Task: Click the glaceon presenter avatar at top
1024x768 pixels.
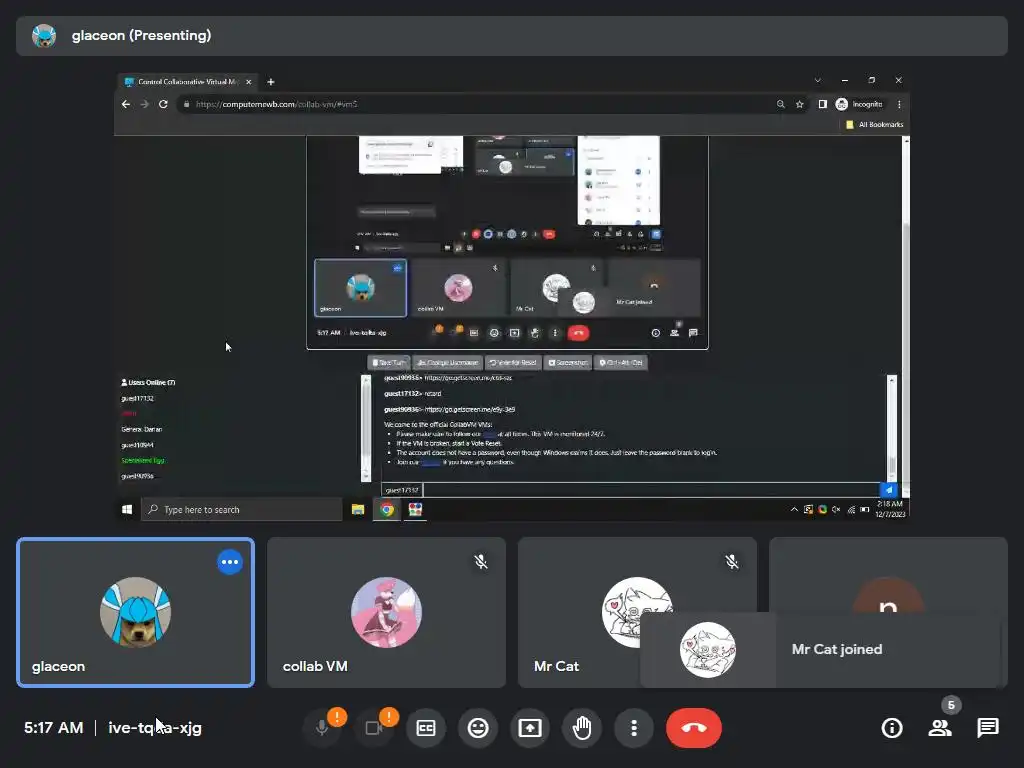Action: click(x=44, y=36)
